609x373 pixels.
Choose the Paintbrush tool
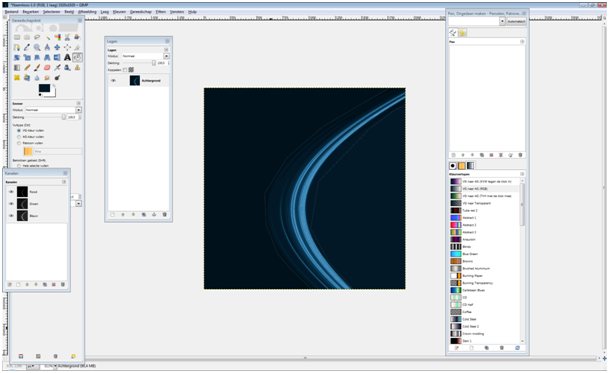click(37, 68)
